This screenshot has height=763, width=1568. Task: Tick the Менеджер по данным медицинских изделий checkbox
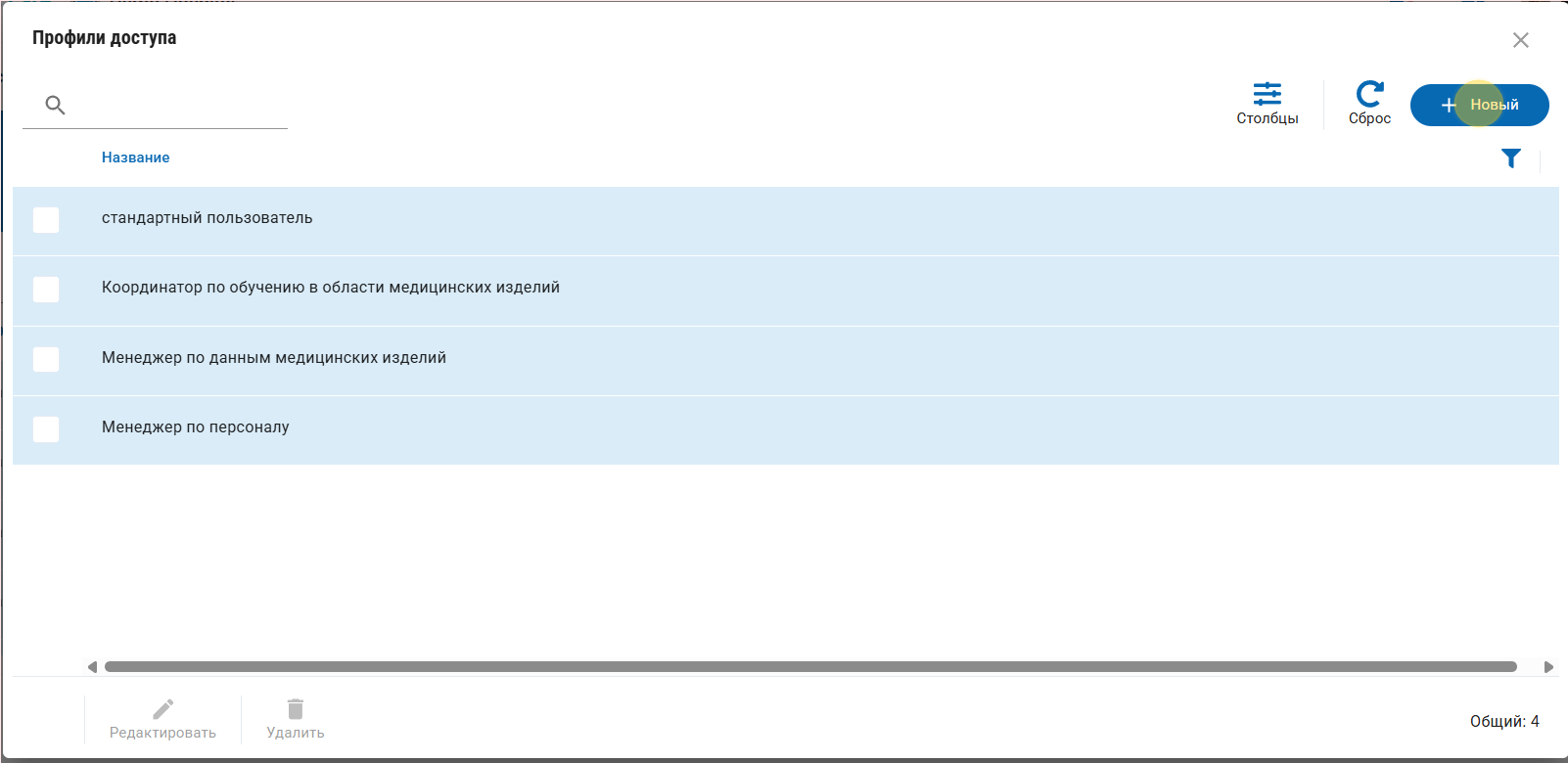click(46, 359)
